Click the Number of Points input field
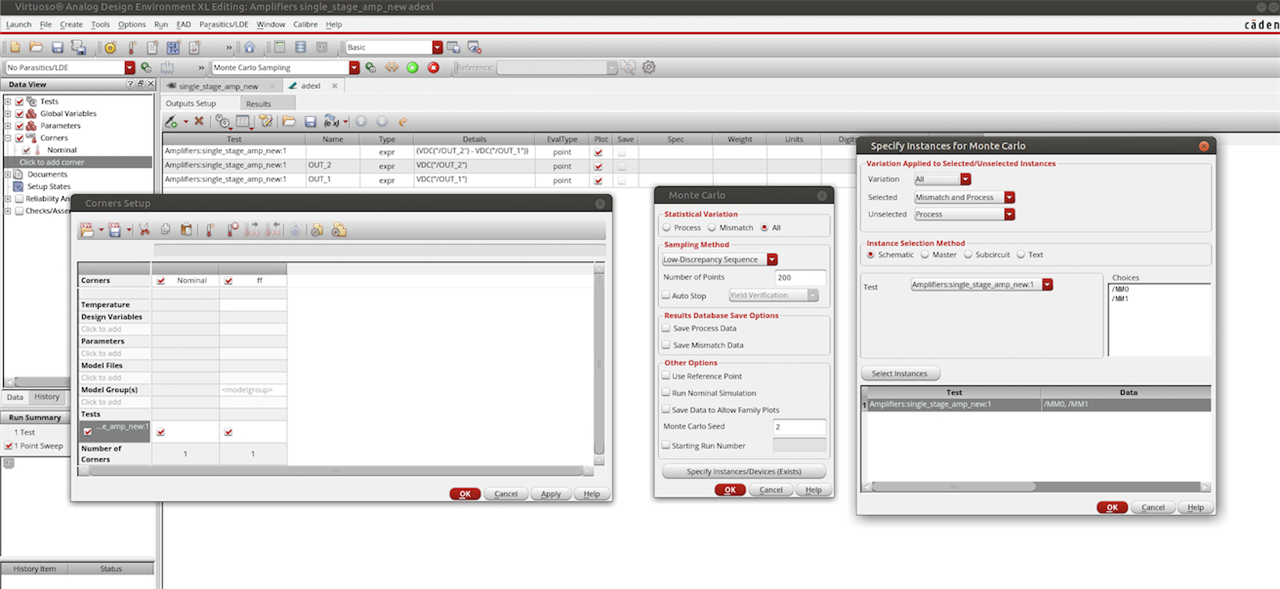The height and width of the screenshot is (589, 1280). 800,277
